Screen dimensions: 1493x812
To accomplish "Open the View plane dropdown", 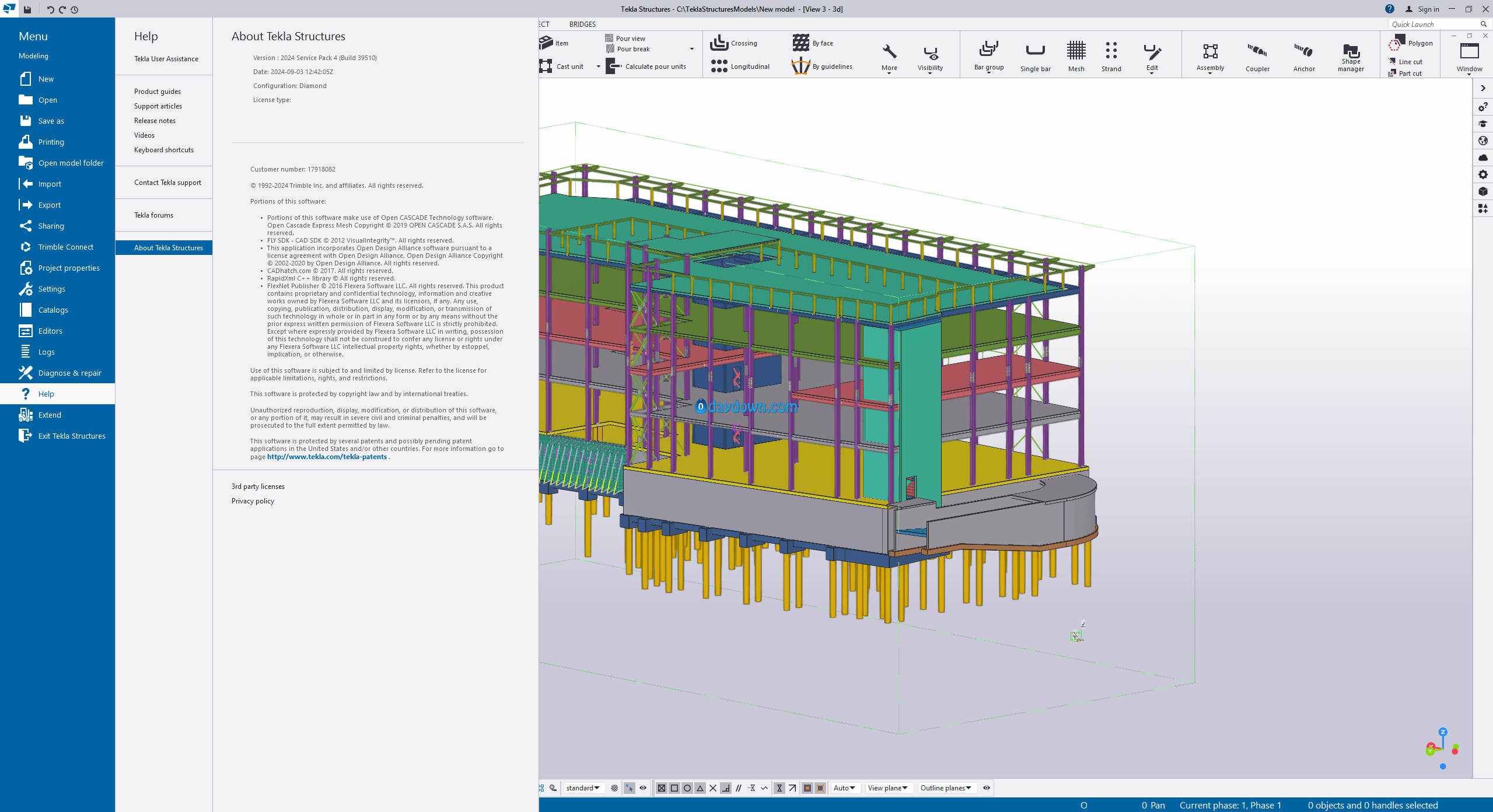I will (887, 788).
